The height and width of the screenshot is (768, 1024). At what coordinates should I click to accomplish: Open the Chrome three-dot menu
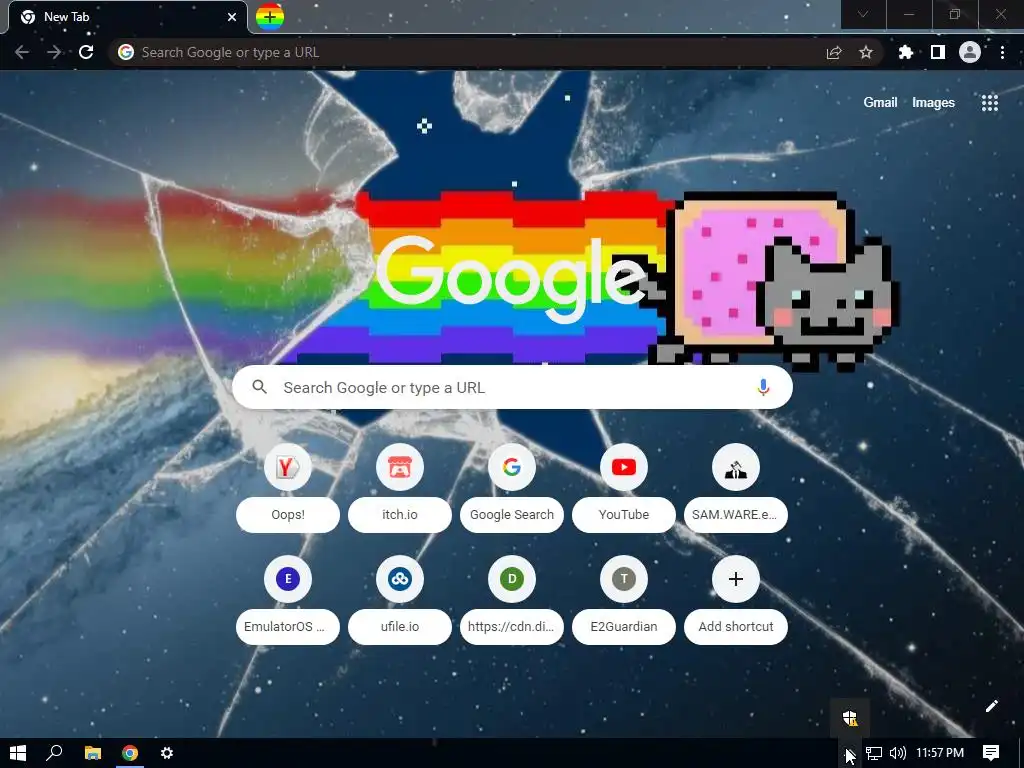pyautogui.click(x=1002, y=52)
